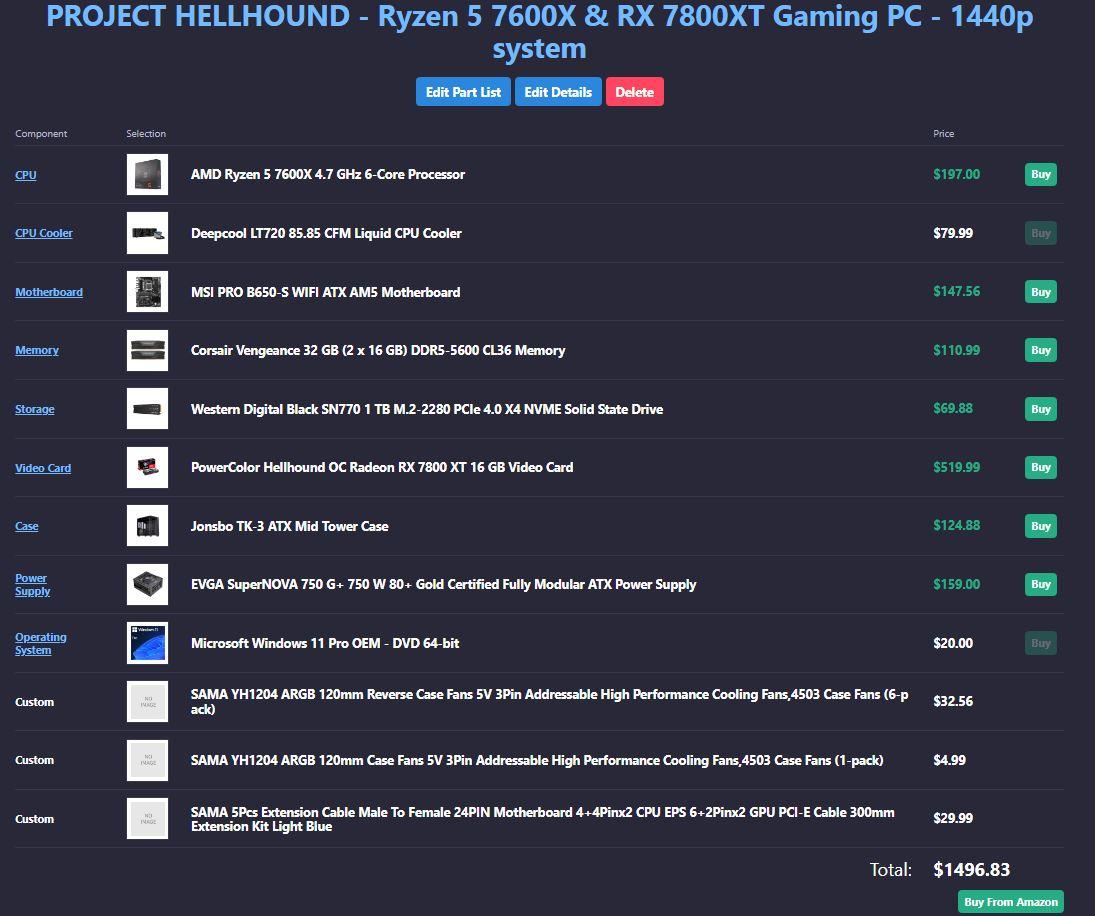1095x916 pixels.
Task: Open the Deepcool LT720 cooler thumbnail
Action: (x=147, y=233)
